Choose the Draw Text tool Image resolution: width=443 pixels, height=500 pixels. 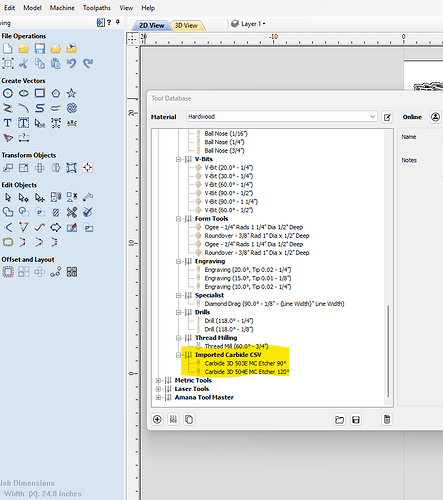7,123
